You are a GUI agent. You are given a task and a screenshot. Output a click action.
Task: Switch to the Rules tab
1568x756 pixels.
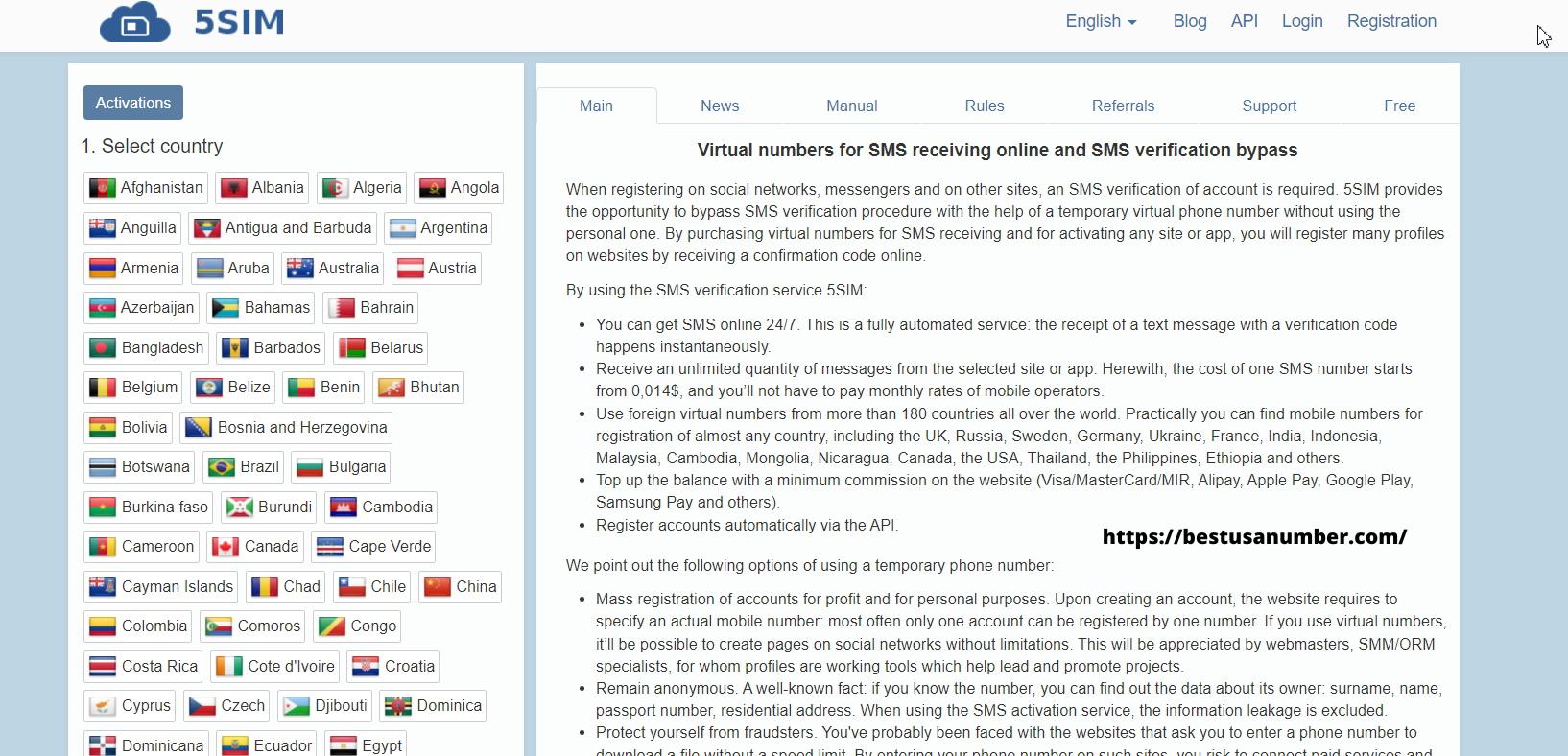click(x=985, y=106)
